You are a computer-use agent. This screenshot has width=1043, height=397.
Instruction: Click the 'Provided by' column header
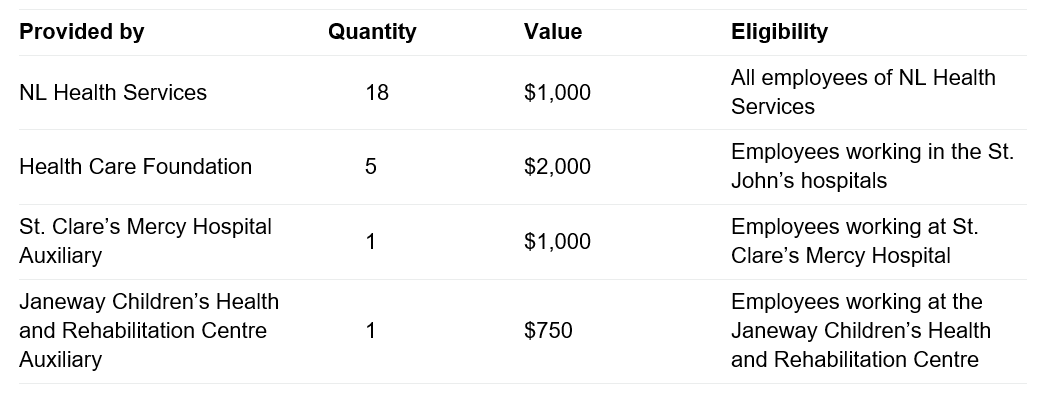81,32
